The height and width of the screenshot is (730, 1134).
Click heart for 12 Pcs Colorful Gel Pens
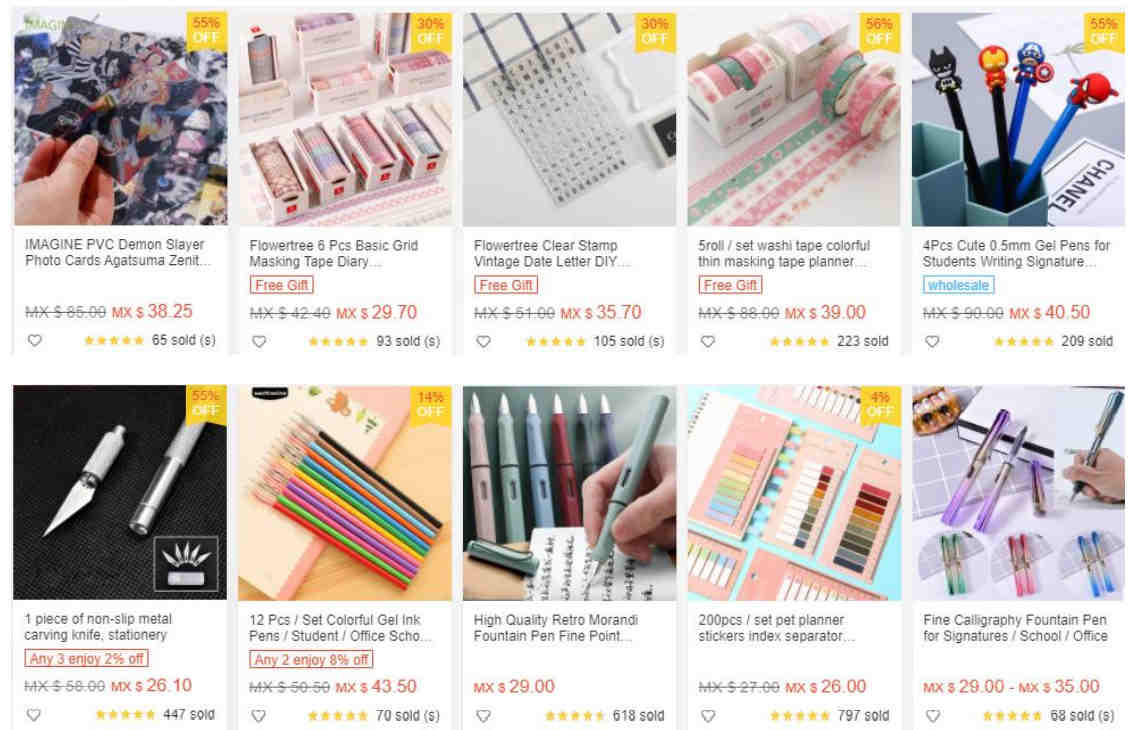(x=258, y=716)
